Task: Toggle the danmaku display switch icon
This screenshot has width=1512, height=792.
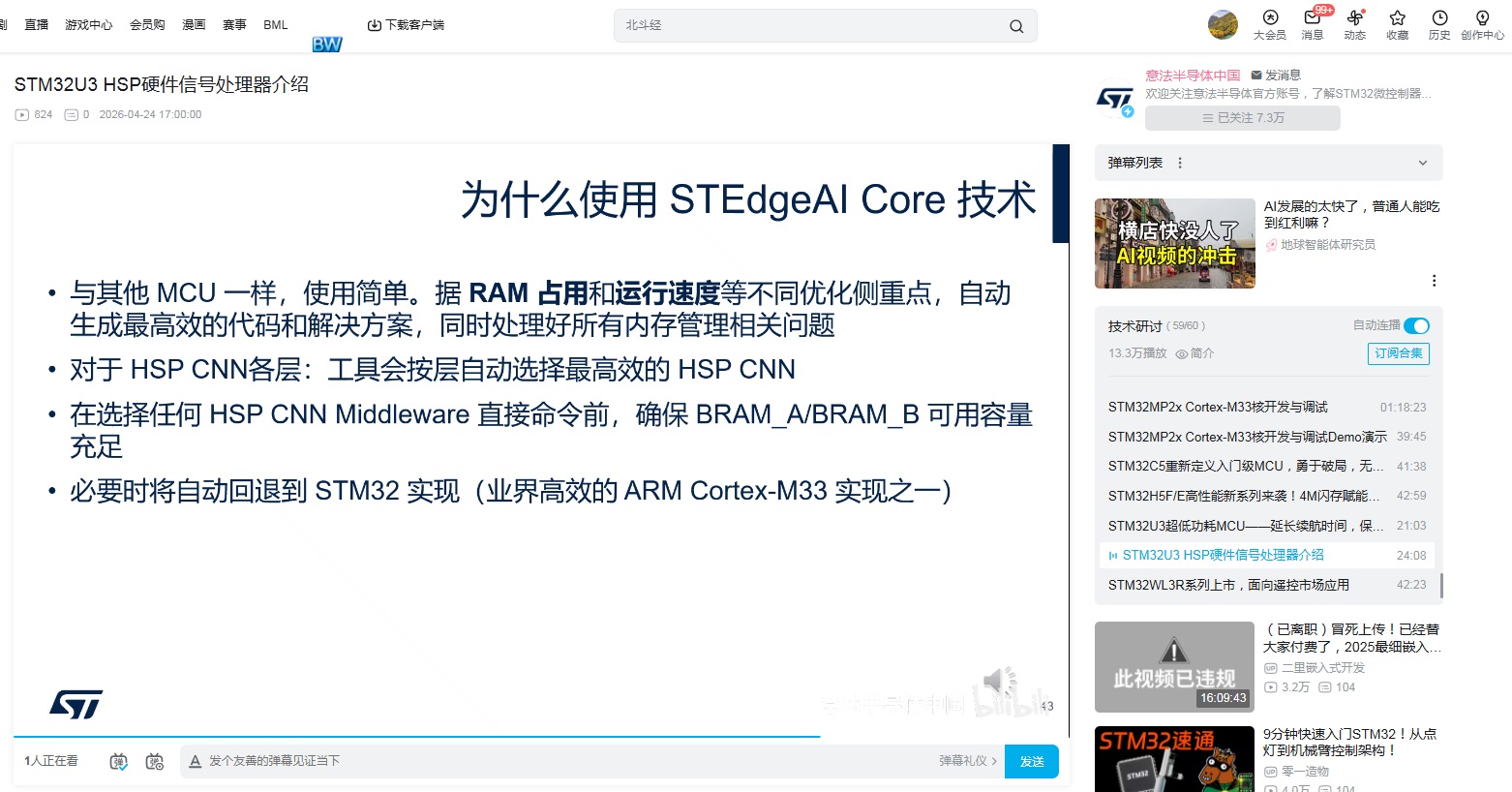Action: (118, 762)
